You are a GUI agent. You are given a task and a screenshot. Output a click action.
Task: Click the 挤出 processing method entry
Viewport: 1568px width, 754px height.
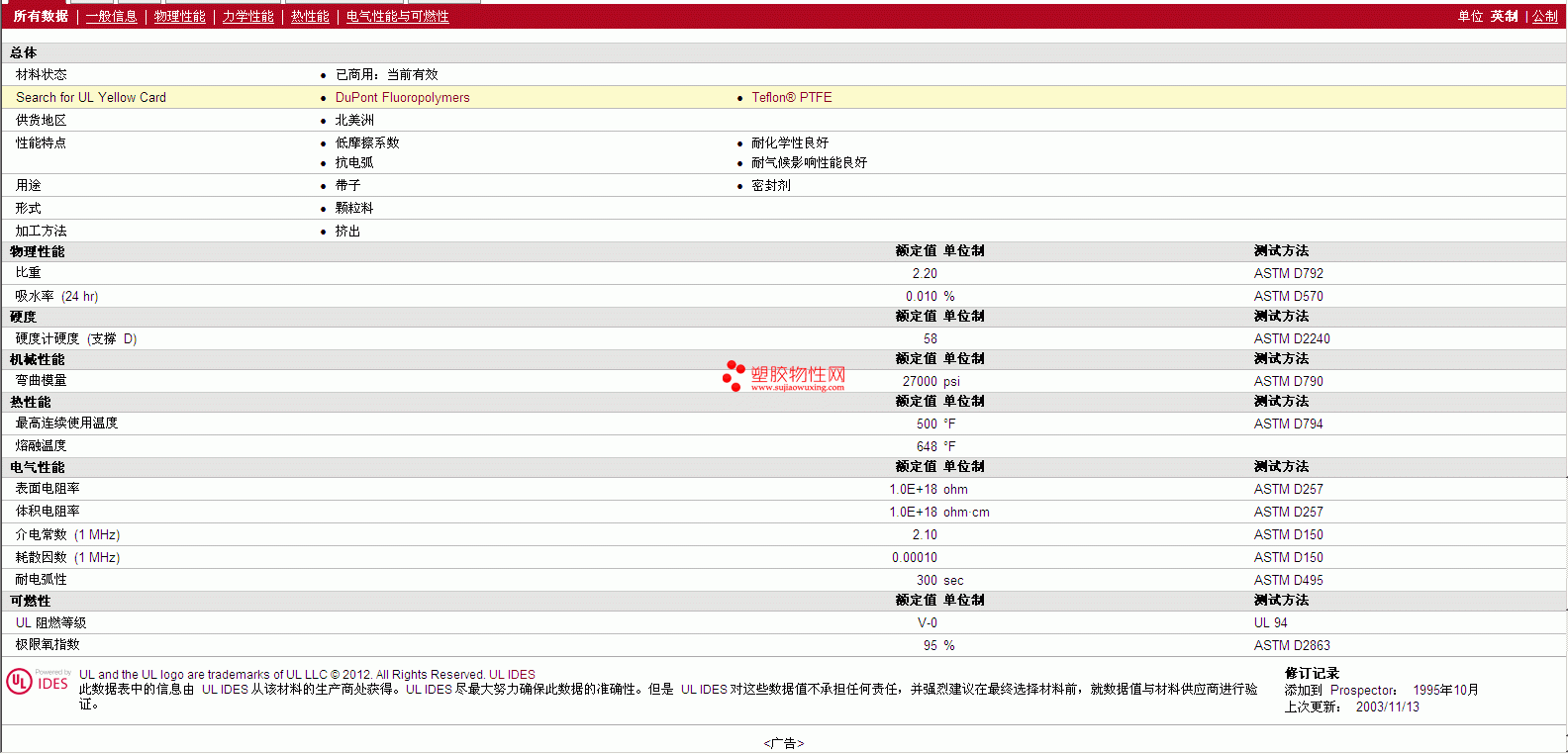pyautogui.click(x=348, y=232)
